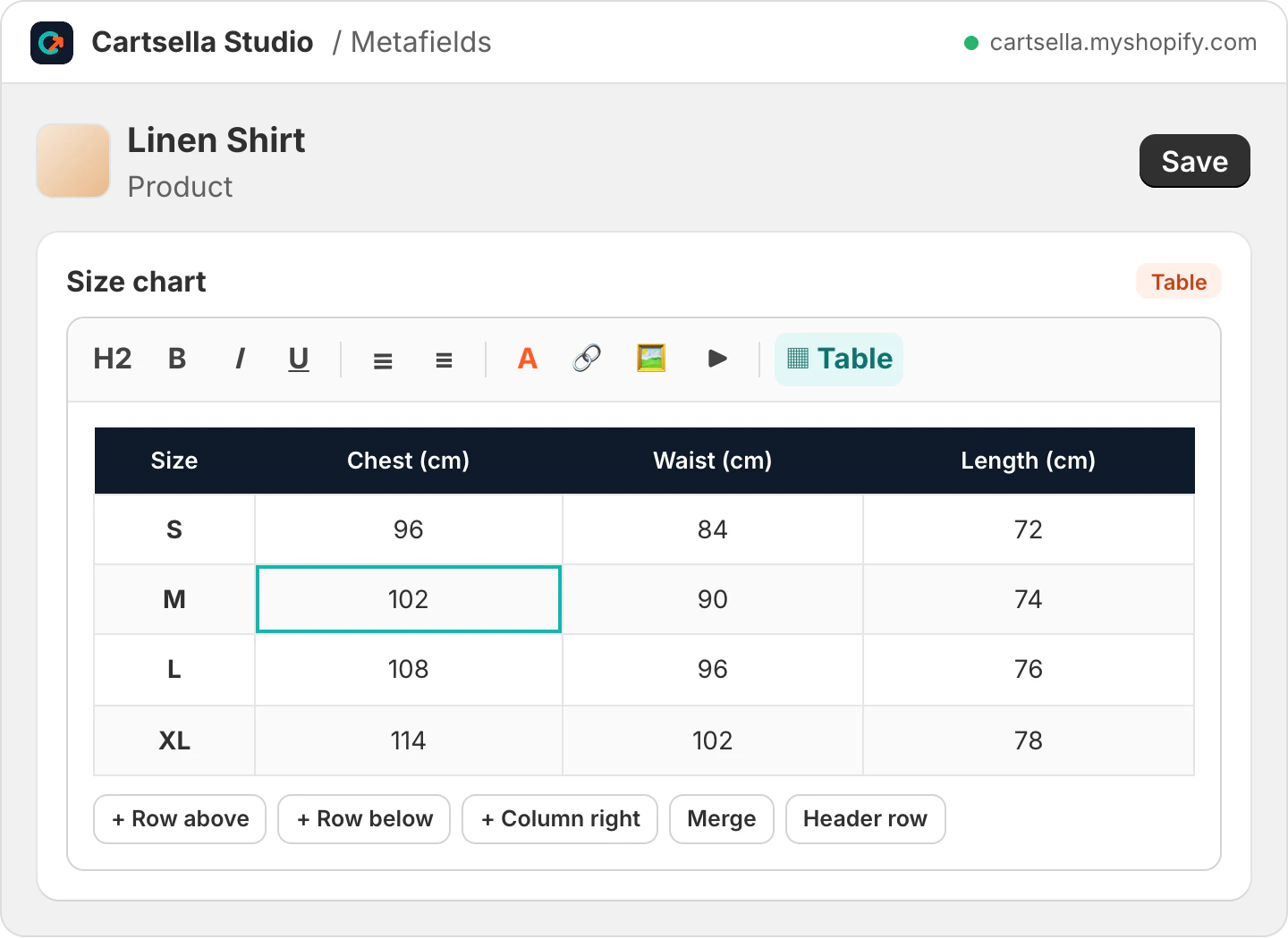This screenshot has height=939, width=1288.
Task: Click the first list alignment icon
Action: 383,360
